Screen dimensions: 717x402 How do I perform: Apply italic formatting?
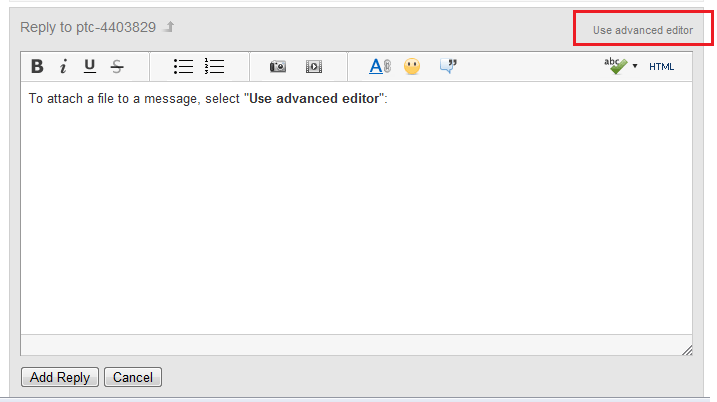click(x=63, y=66)
